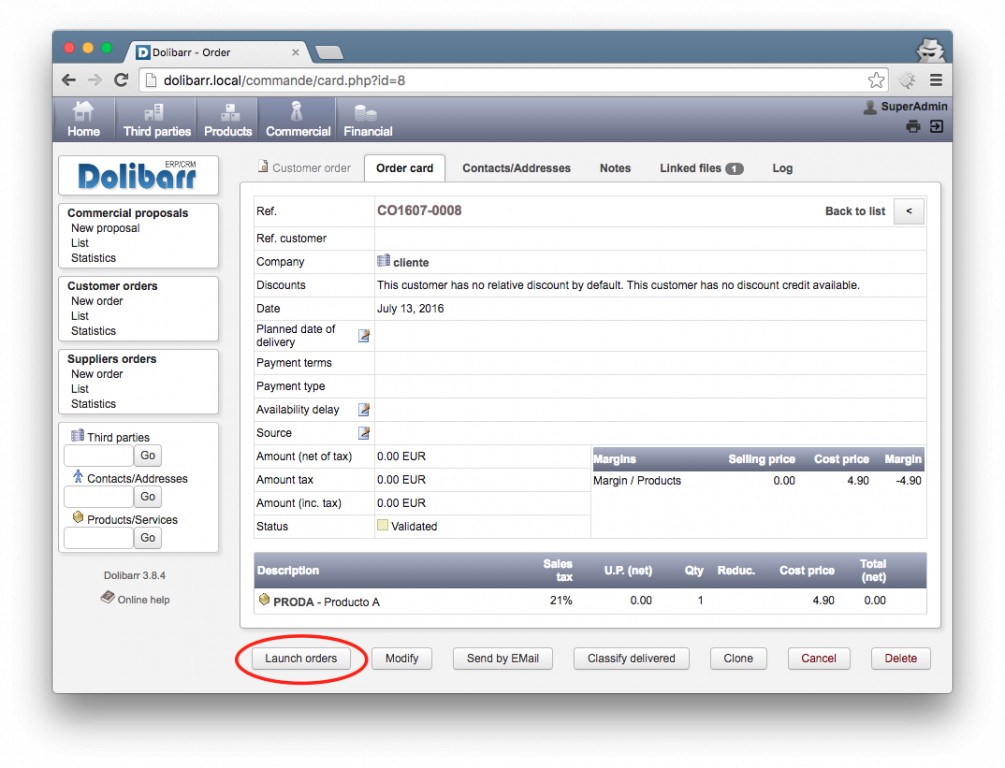Open New order under Suppliers orders
This screenshot has width=1005, height=768.
point(97,374)
